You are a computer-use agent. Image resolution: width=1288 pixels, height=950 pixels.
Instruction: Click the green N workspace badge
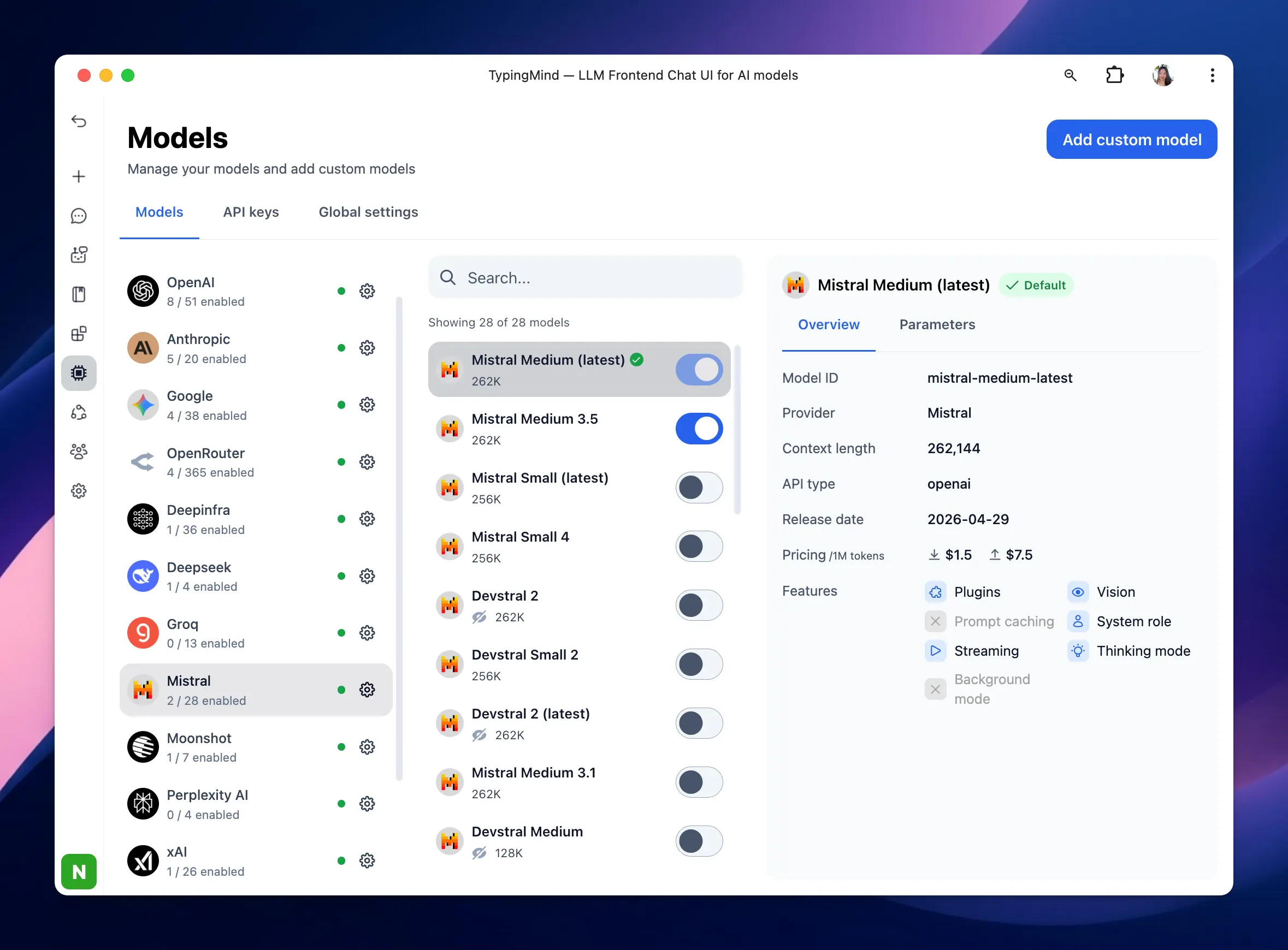tap(79, 872)
